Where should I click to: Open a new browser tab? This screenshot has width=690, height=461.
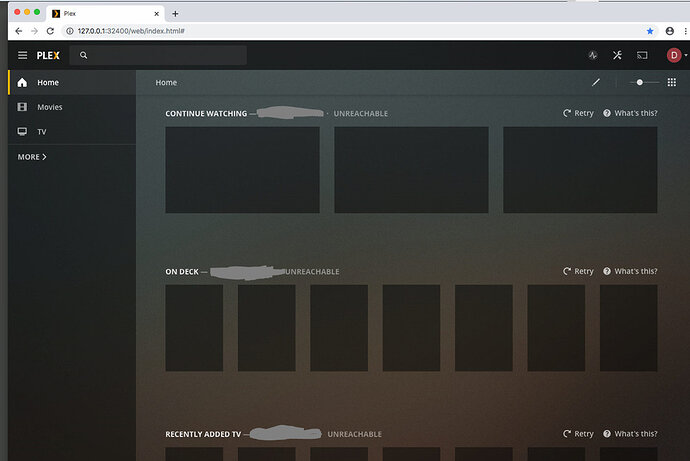pyautogui.click(x=175, y=14)
